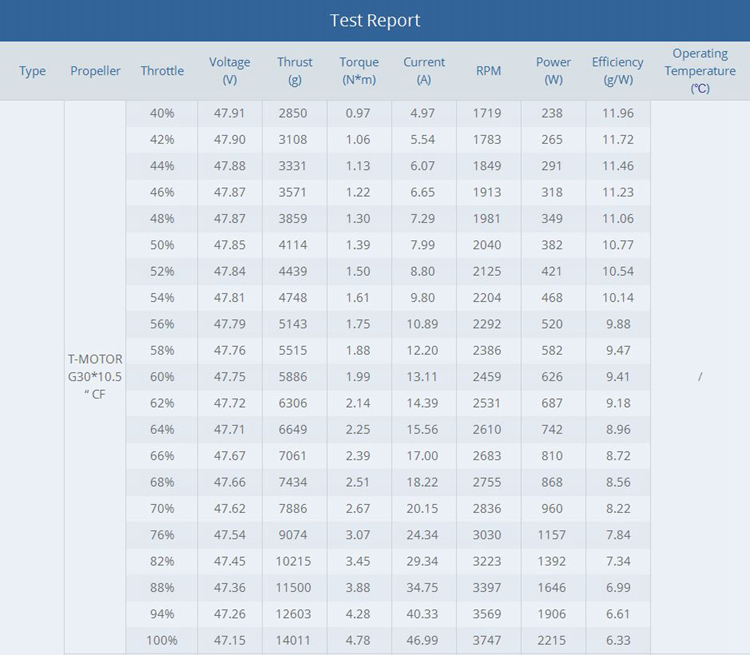750x655 pixels.
Task: Click the Current (A) column header
Action: pyautogui.click(x=424, y=71)
